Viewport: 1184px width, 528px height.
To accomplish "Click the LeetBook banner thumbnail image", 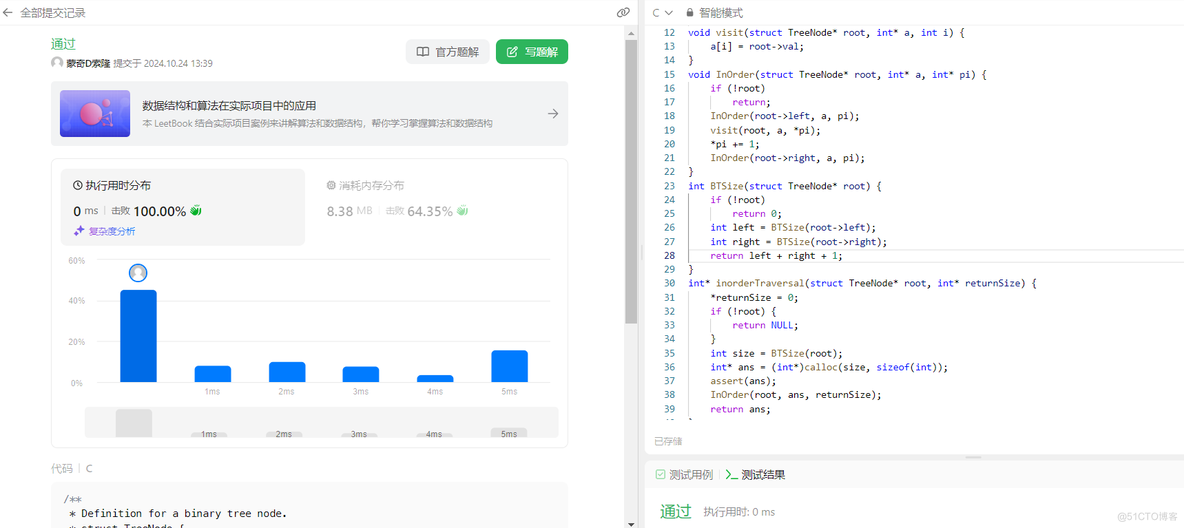I will point(94,113).
